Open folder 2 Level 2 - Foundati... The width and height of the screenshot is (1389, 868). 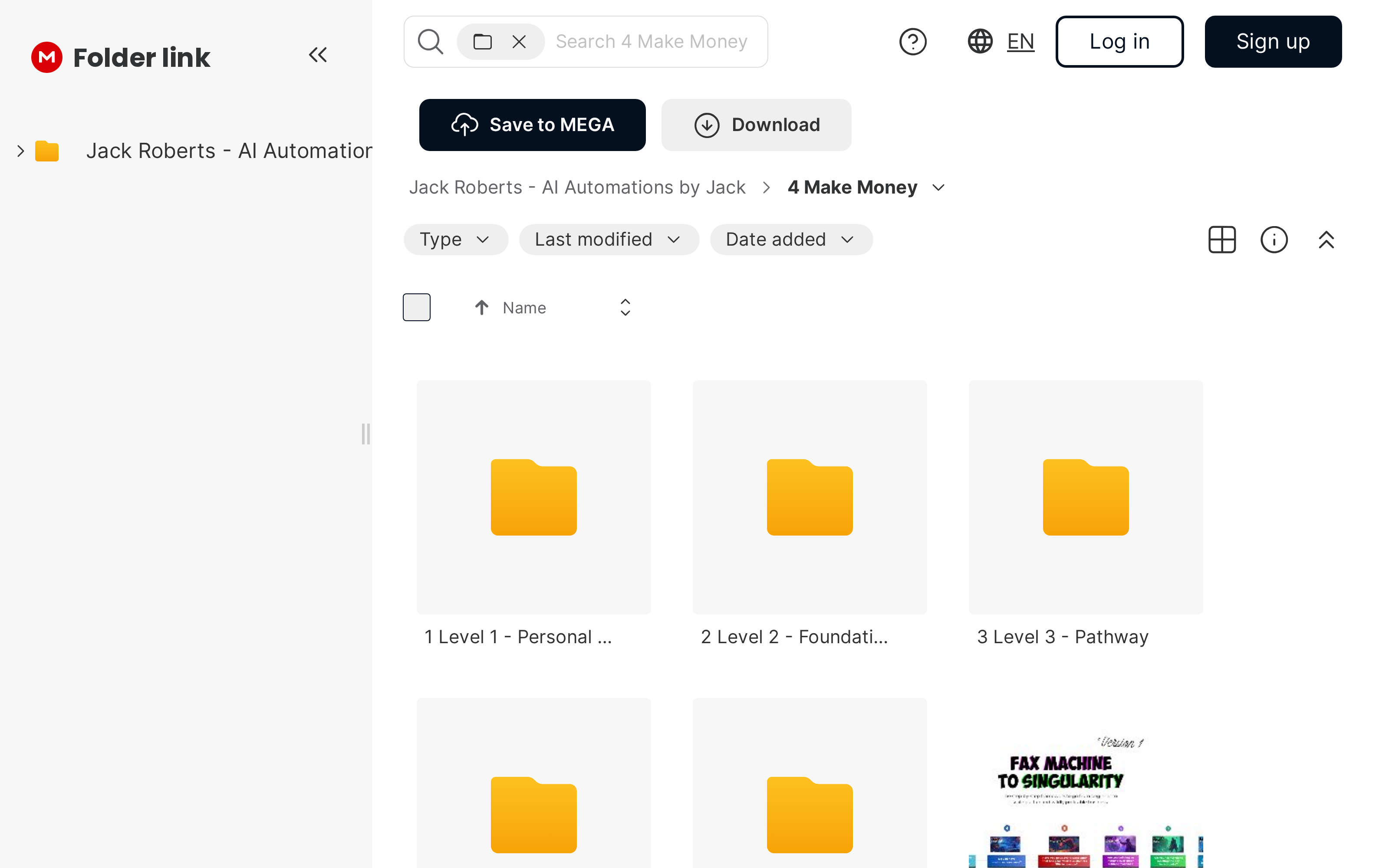tap(809, 497)
